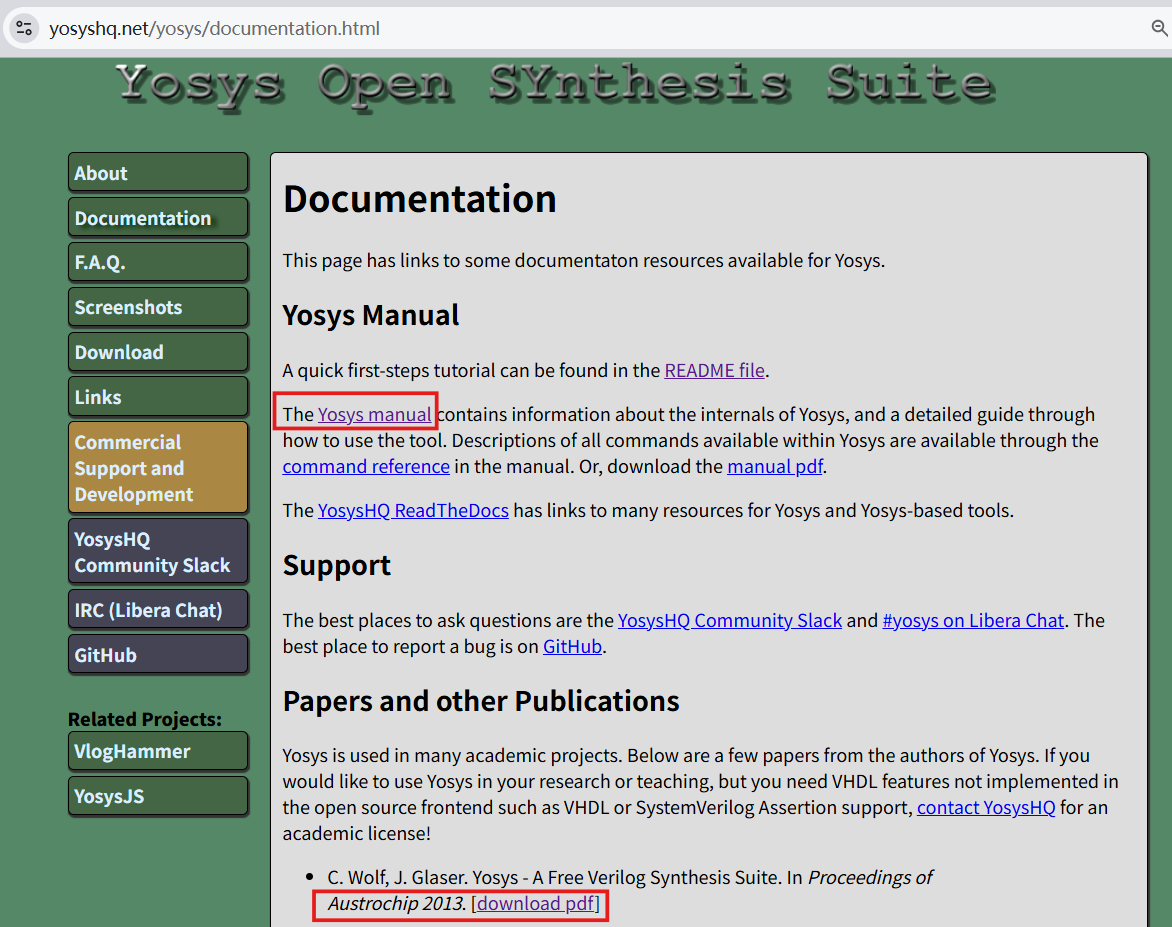Click the site information icon in address bar

point(24,28)
